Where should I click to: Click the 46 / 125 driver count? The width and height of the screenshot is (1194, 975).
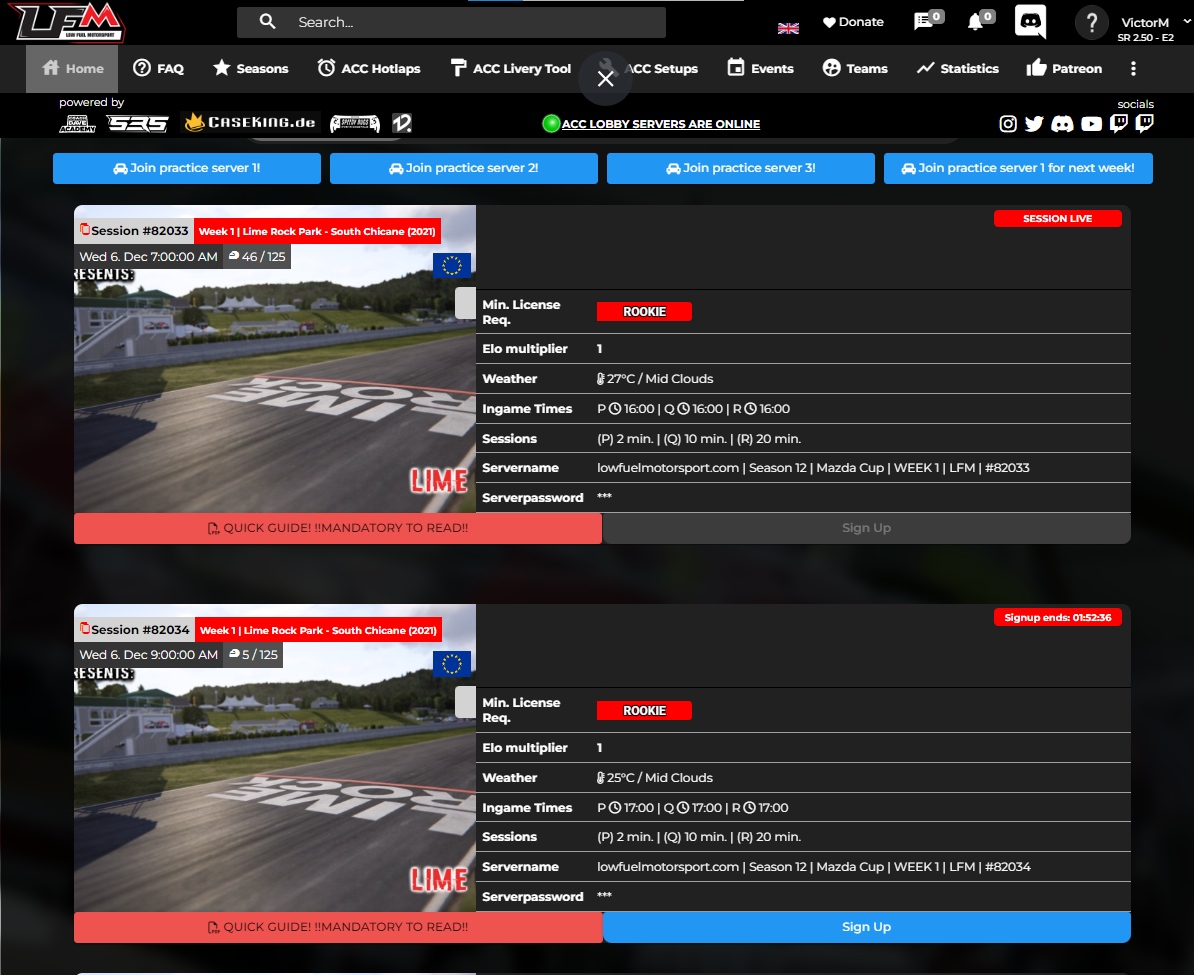(x=257, y=257)
